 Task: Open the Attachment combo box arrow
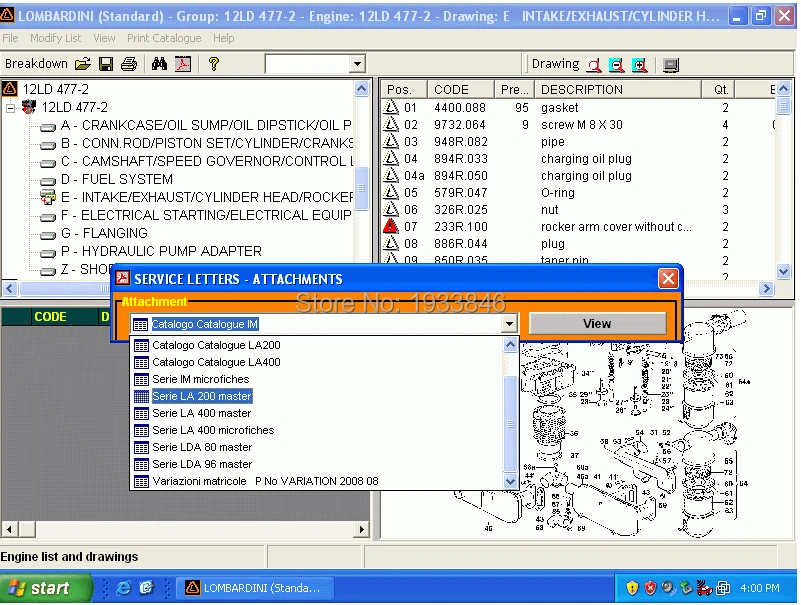click(509, 323)
